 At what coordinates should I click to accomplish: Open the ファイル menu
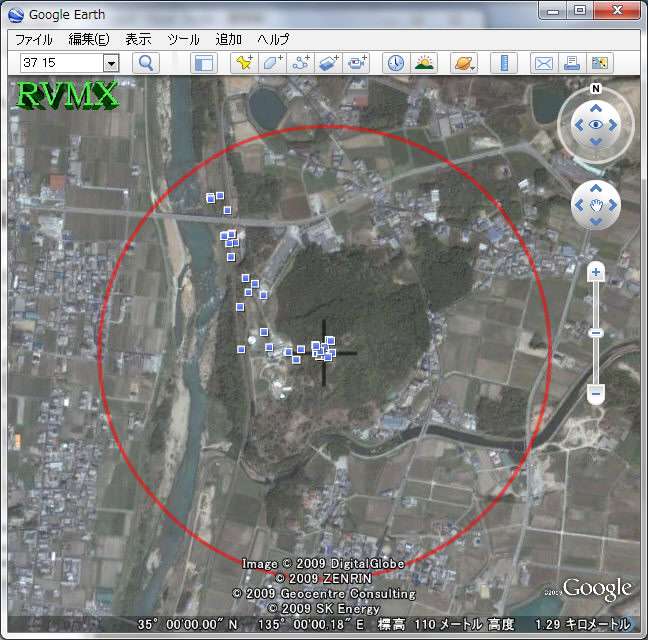pos(34,39)
